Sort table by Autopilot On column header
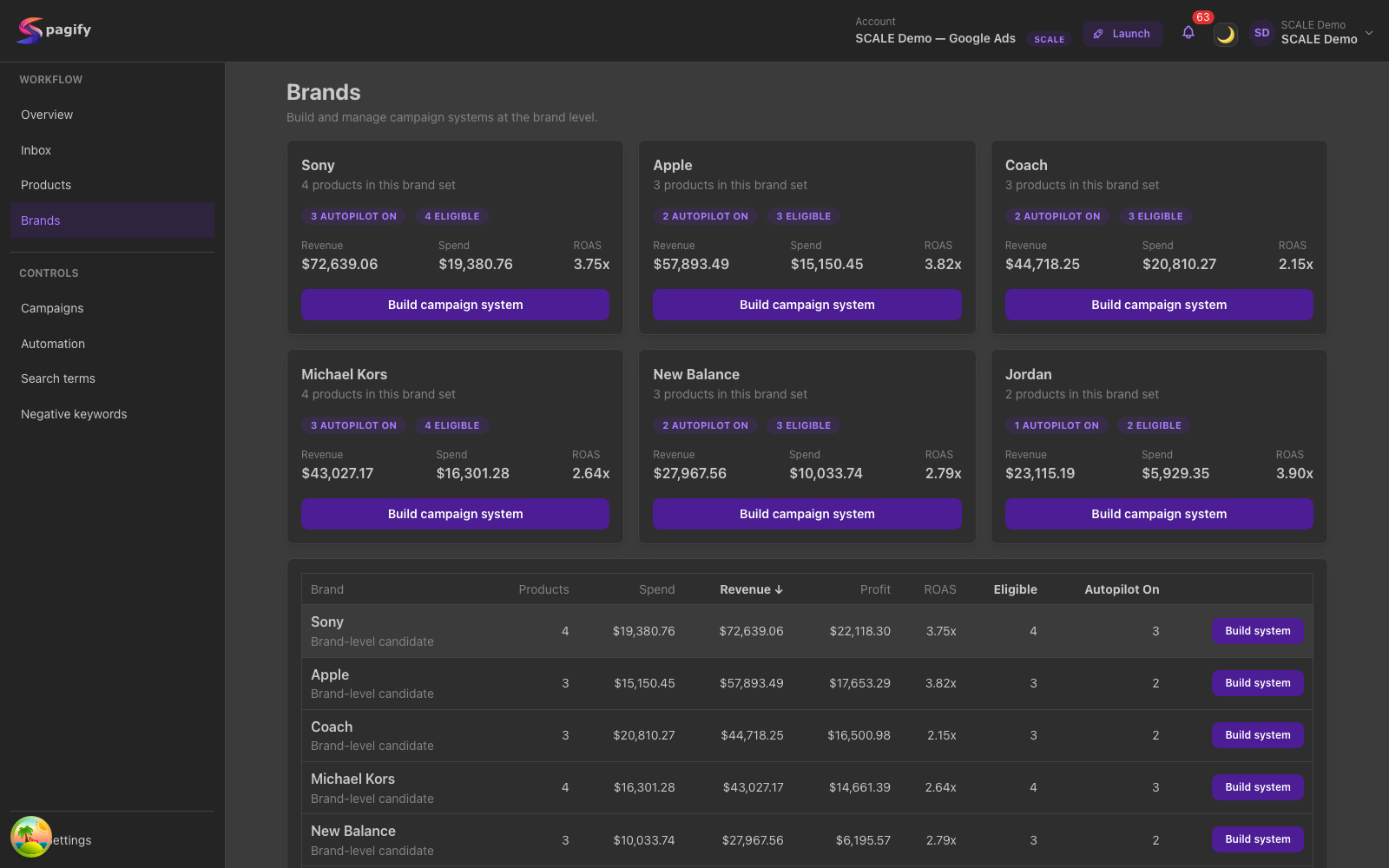1389x868 pixels. pyautogui.click(x=1122, y=589)
